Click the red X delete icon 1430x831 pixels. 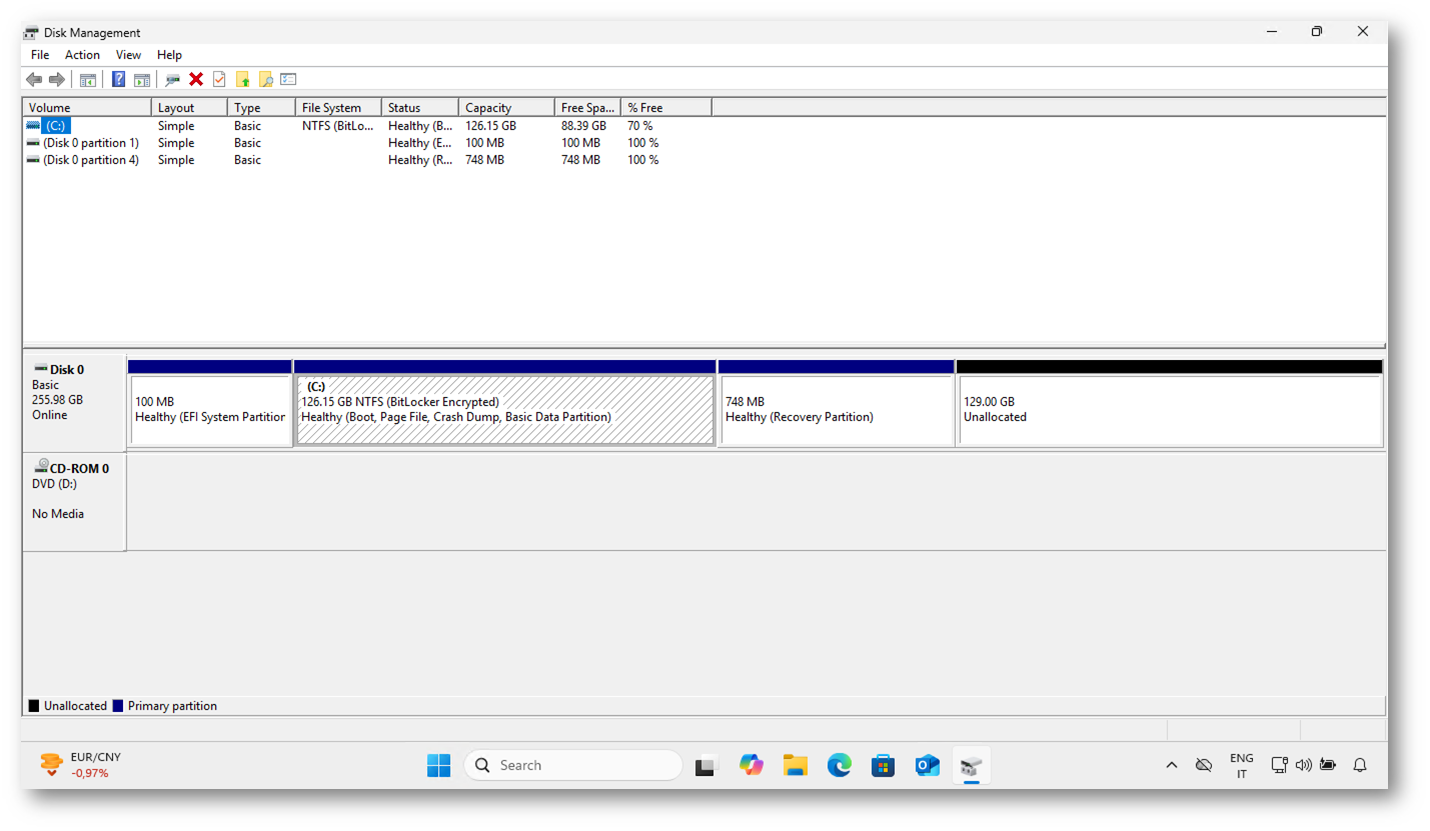click(x=196, y=80)
